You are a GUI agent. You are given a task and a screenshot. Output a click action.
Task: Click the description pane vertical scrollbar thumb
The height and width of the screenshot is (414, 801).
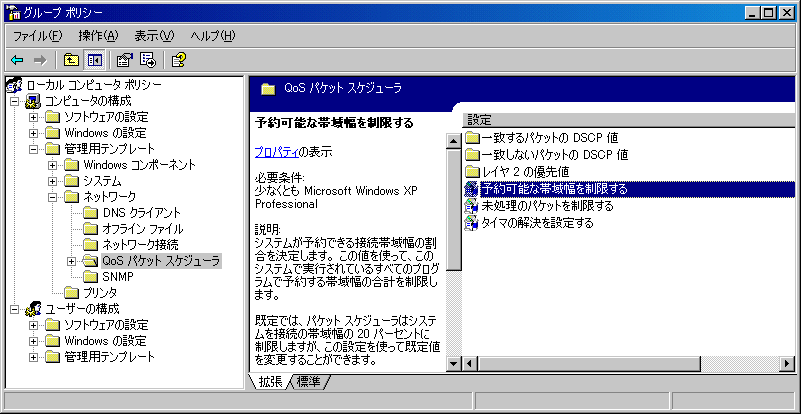pos(454,210)
